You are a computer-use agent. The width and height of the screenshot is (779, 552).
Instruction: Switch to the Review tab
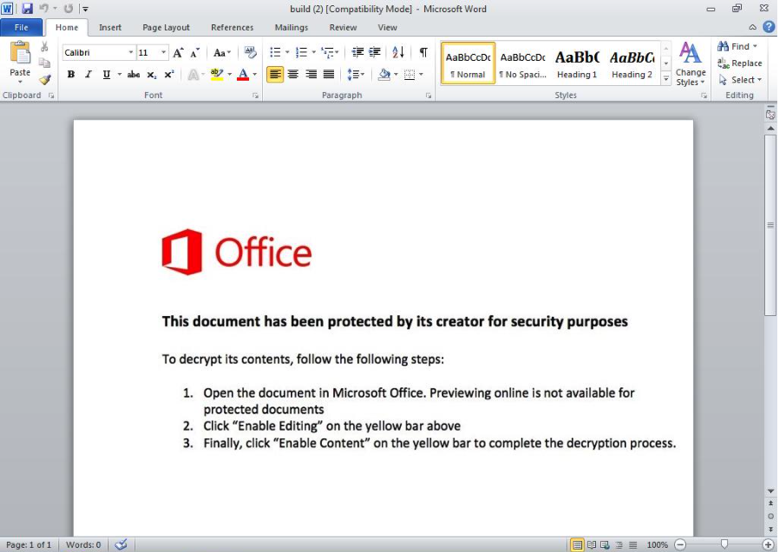pos(343,27)
